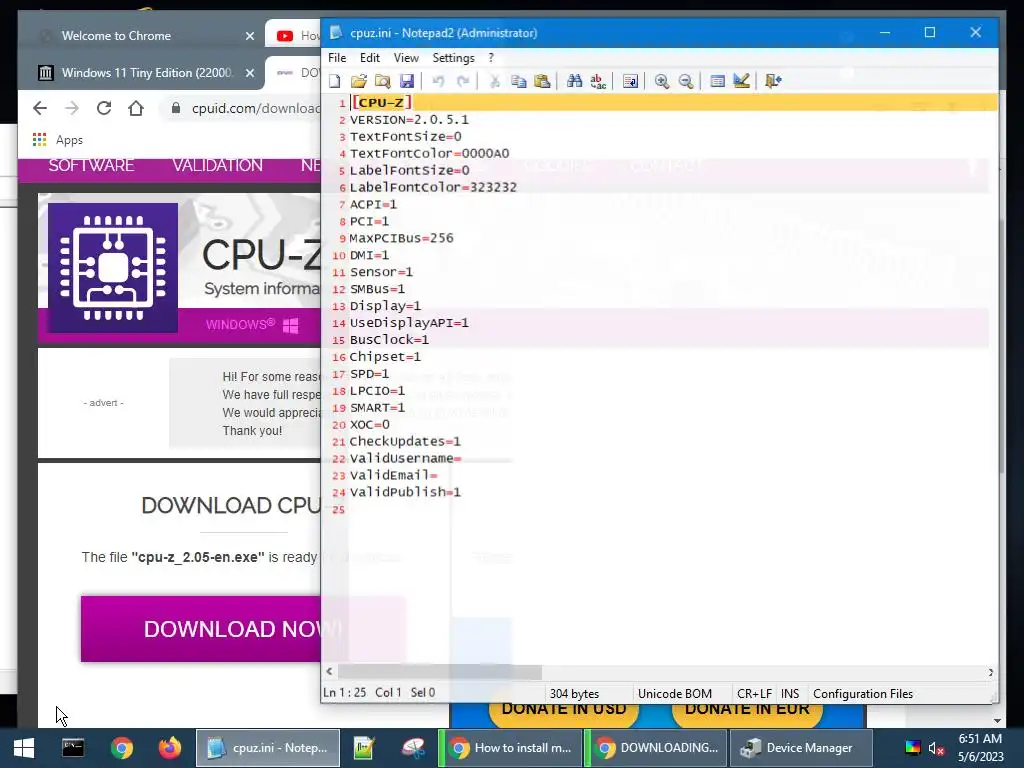Open Find with the binoculars icon
This screenshot has height=768, width=1024.
coord(574,81)
